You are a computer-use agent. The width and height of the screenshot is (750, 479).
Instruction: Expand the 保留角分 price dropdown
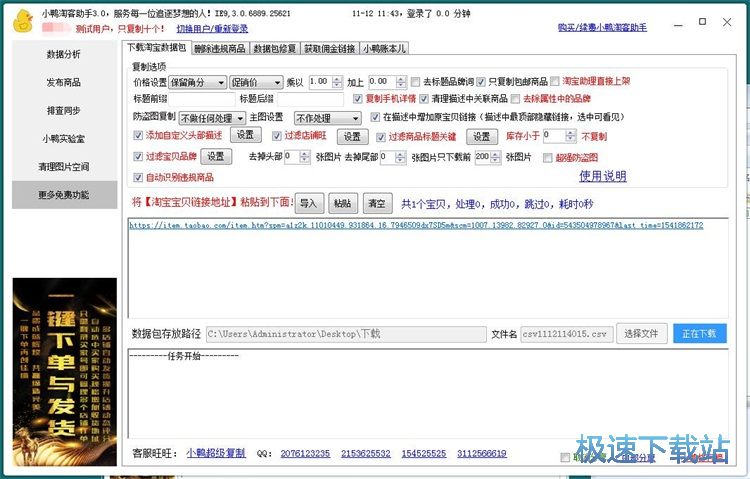click(198, 83)
